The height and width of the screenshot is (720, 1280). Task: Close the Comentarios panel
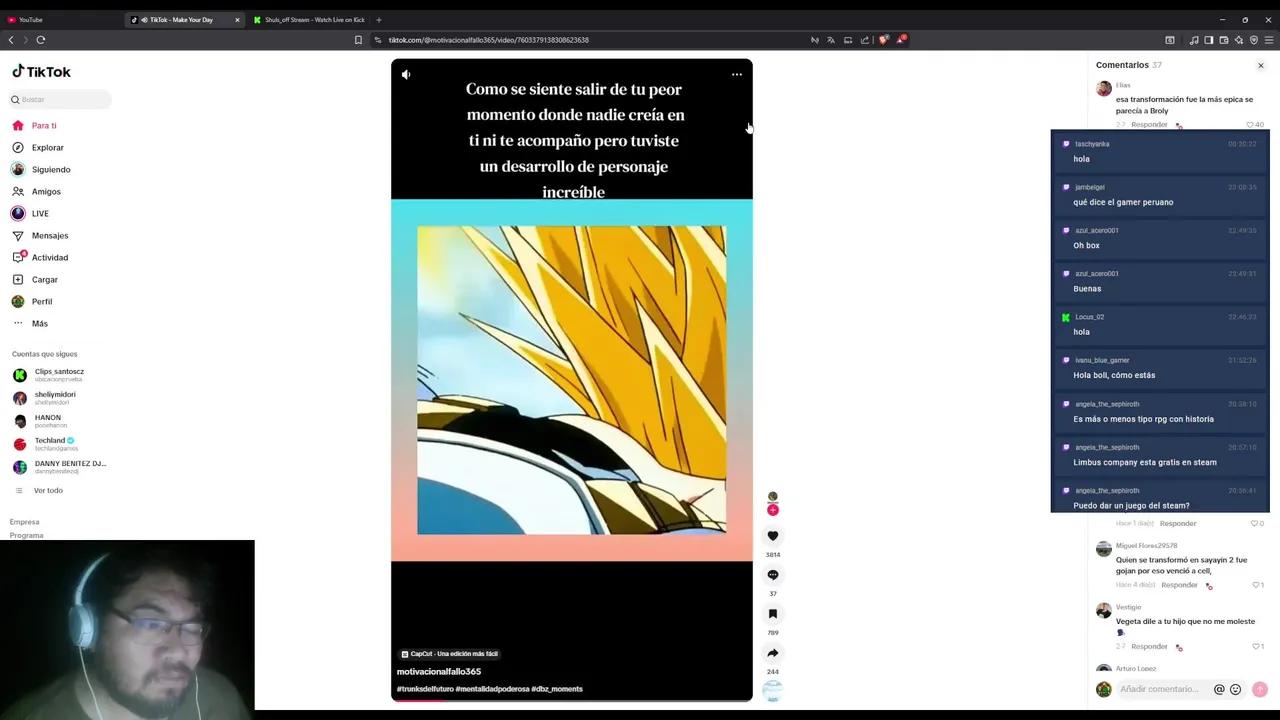1261,66
